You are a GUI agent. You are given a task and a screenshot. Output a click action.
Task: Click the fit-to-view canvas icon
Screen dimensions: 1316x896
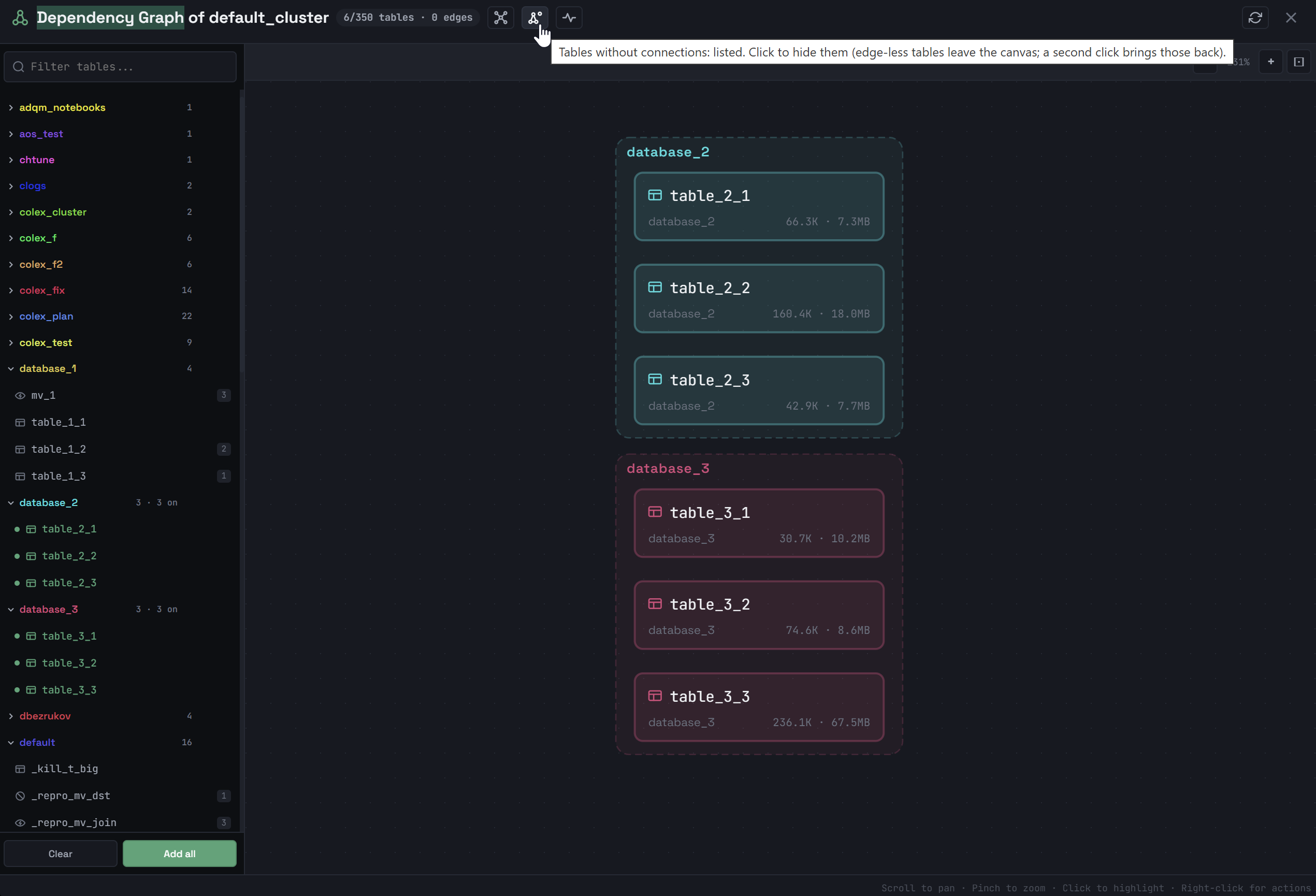(x=1299, y=62)
